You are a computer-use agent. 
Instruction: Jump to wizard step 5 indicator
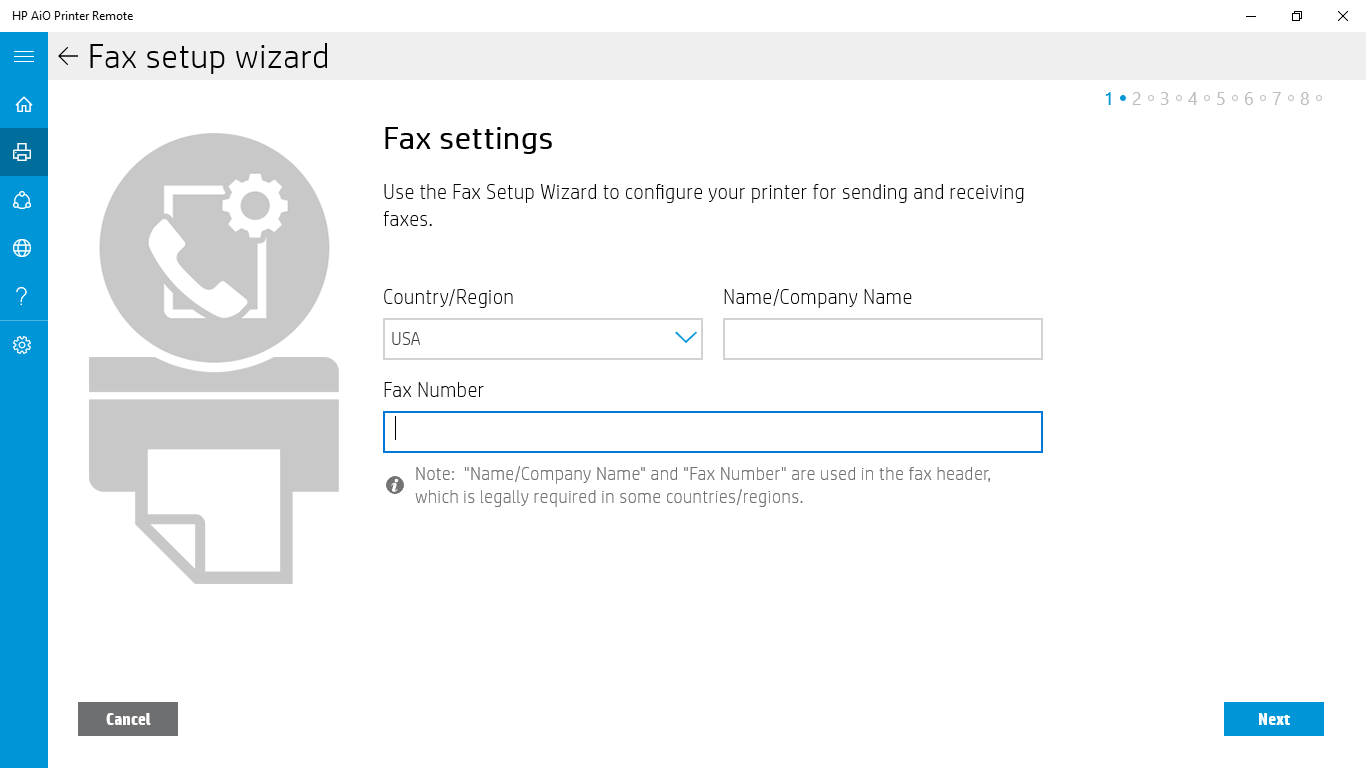(1221, 98)
